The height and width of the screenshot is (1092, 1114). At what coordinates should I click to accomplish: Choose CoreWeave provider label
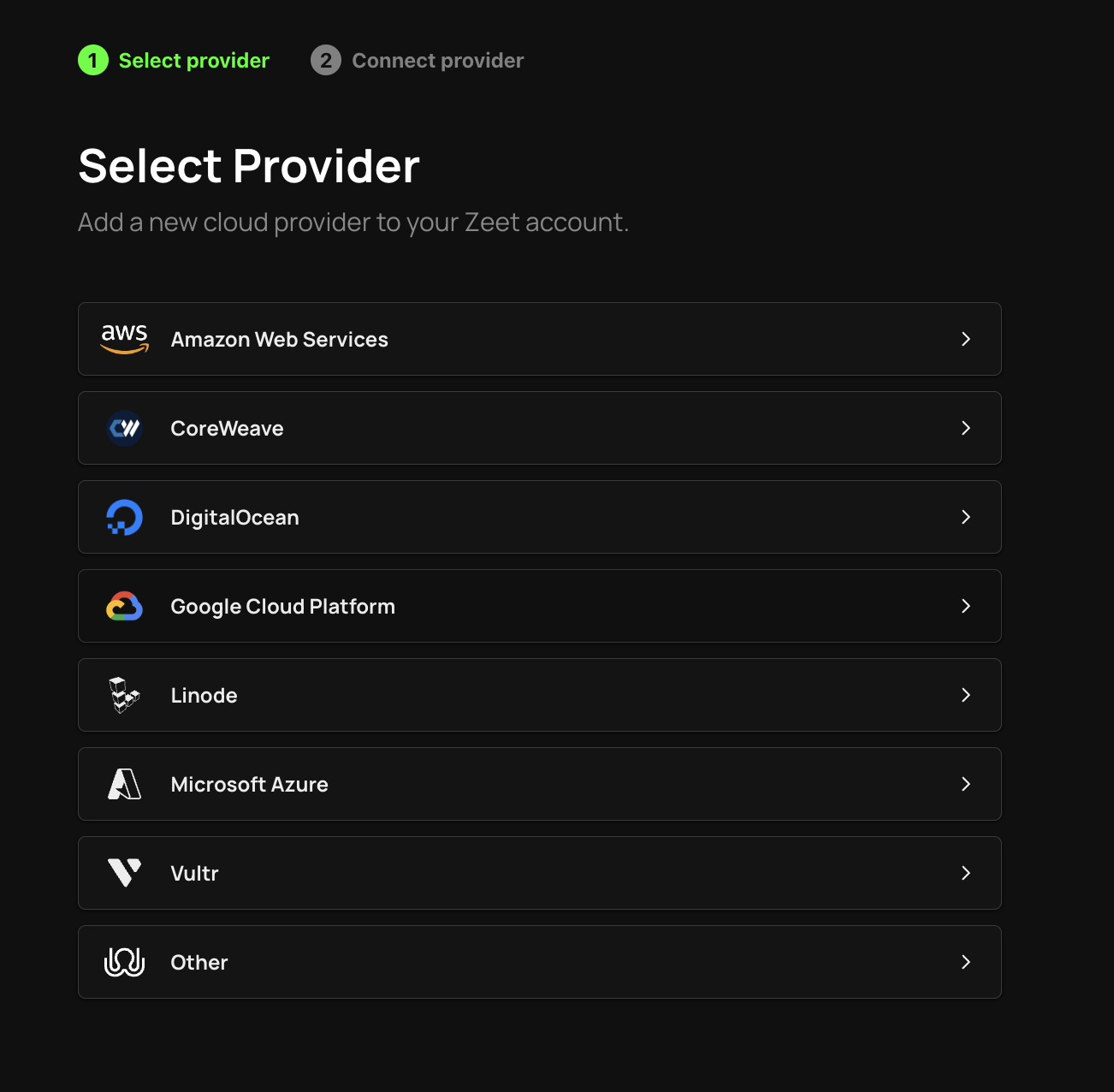point(228,429)
